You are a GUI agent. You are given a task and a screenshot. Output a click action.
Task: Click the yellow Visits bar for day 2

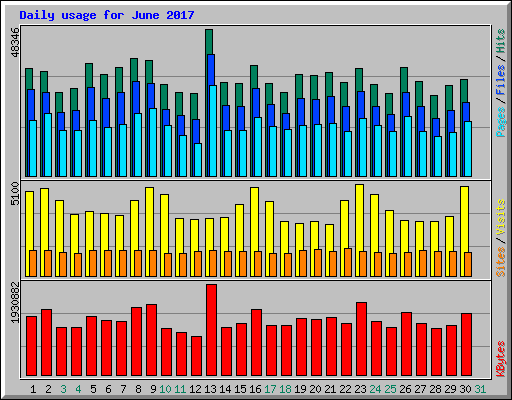click(44, 219)
